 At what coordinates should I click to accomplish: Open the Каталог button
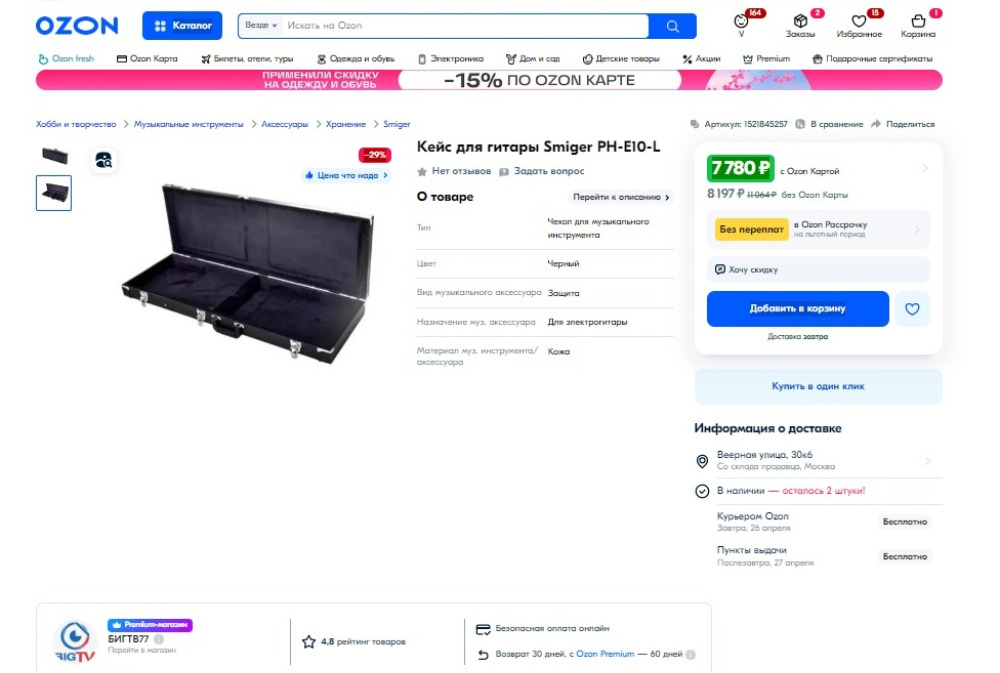(x=182, y=26)
